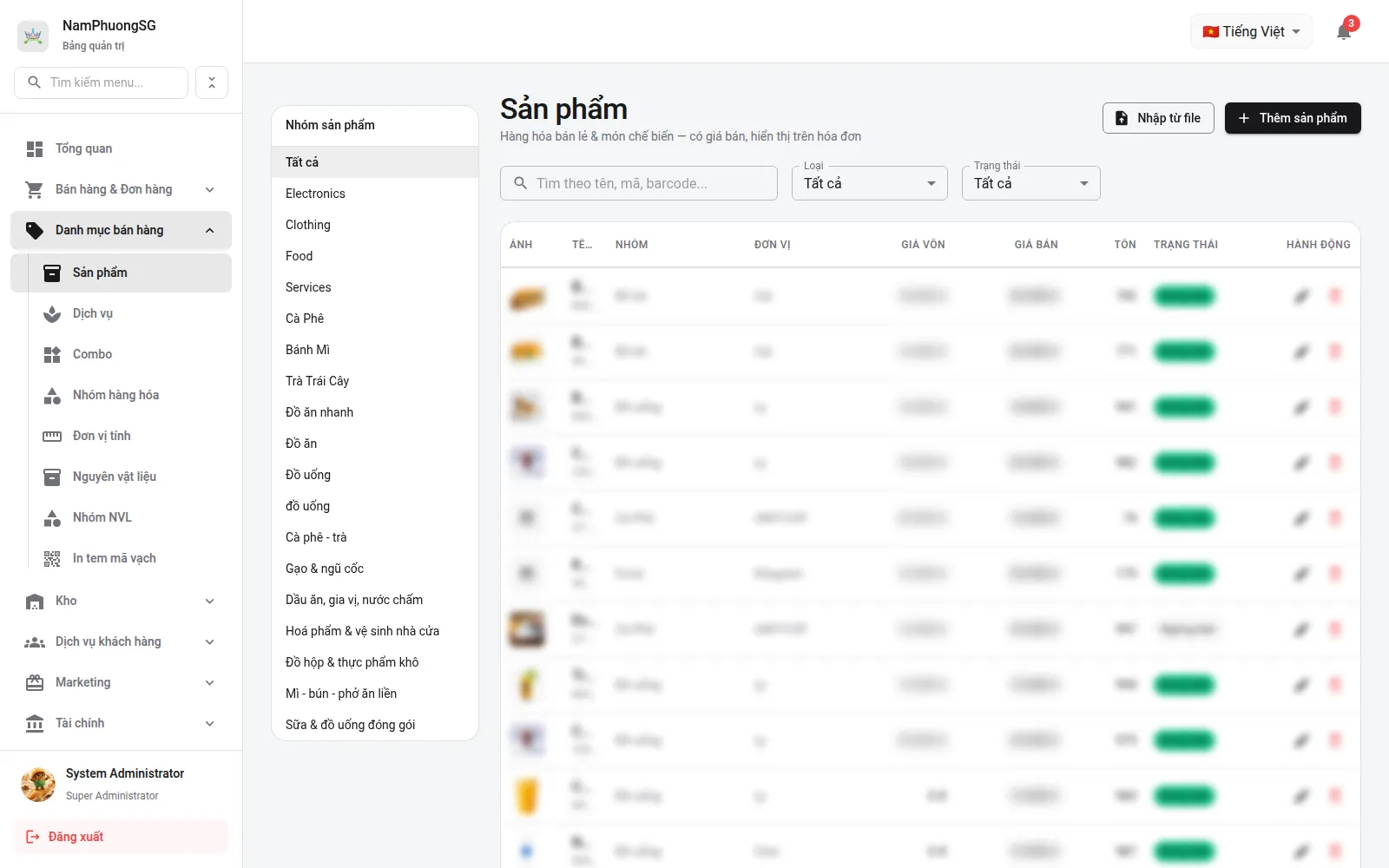Click the Đăng xuất logout button
Screen dimensions: 1389x868
pyautogui.click(x=122, y=837)
